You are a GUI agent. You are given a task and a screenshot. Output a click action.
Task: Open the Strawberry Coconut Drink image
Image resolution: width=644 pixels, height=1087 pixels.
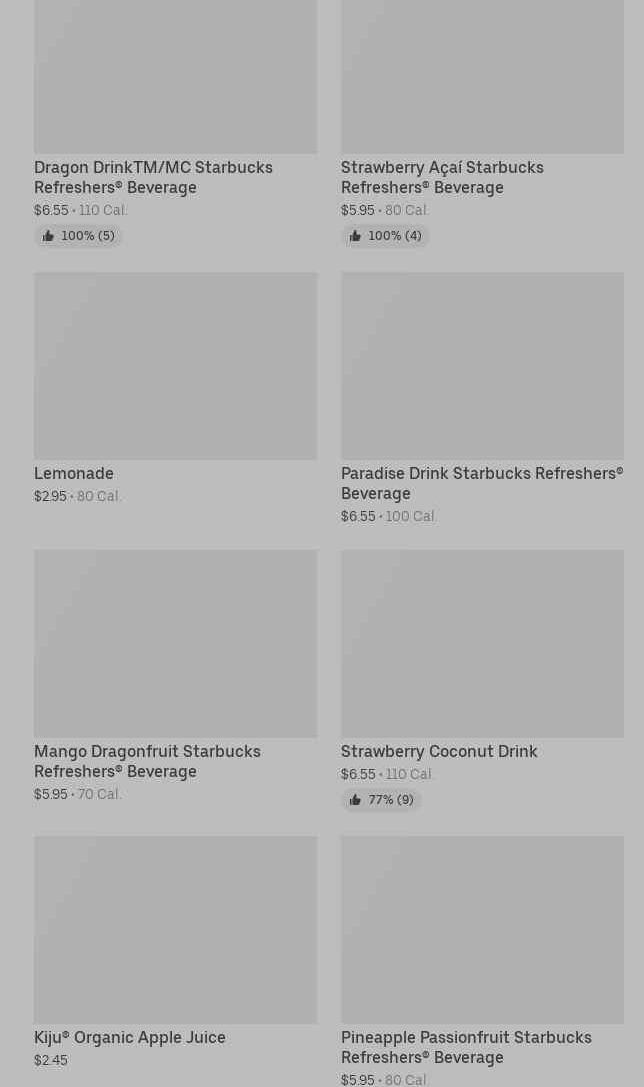(x=482, y=643)
